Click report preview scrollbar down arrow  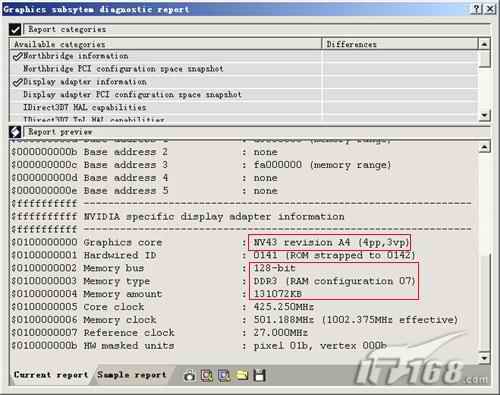(x=484, y=358)
